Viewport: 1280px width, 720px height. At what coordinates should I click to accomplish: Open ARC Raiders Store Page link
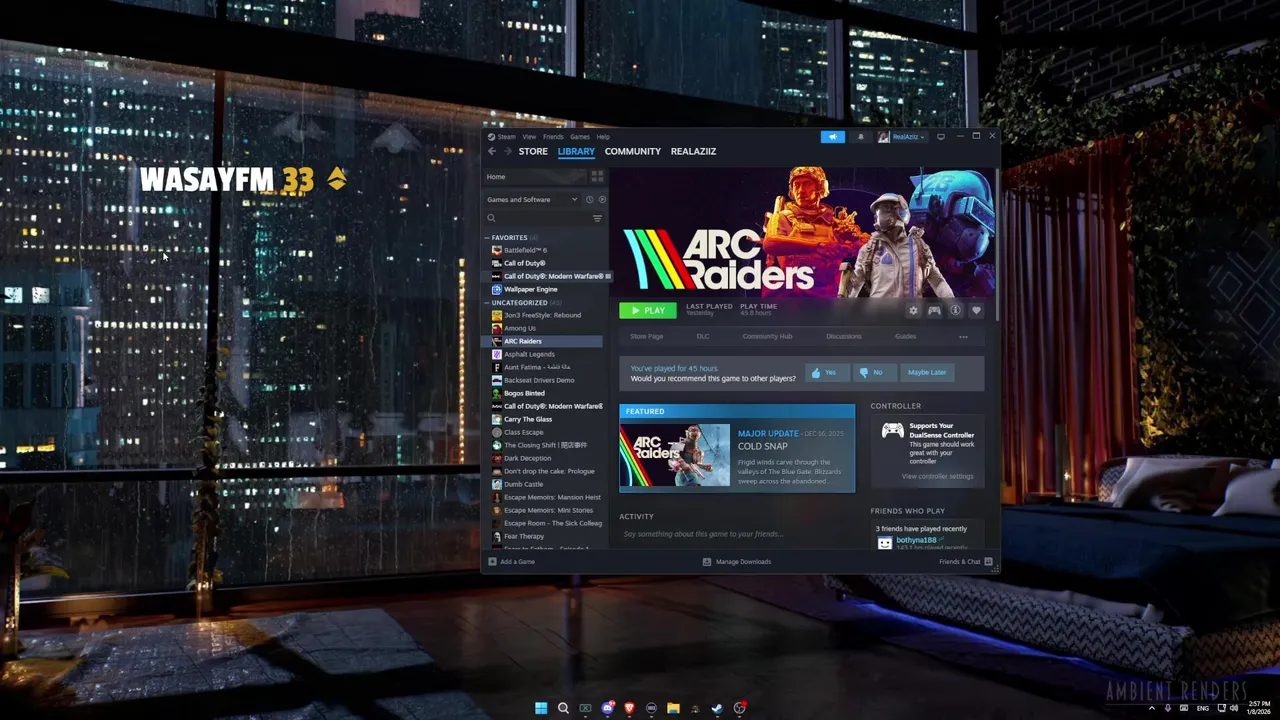click(646, 336)
